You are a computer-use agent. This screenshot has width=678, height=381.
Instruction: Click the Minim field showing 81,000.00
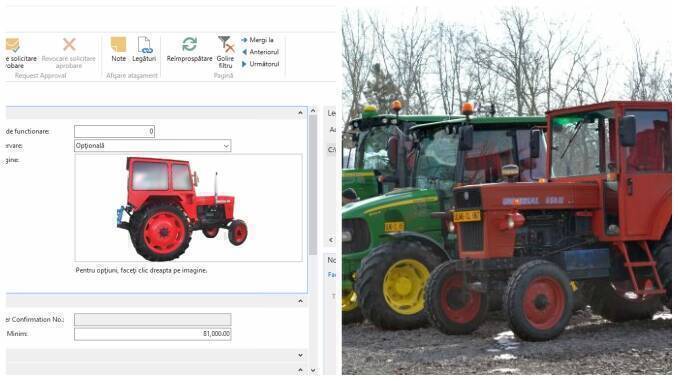click(153, 334)
